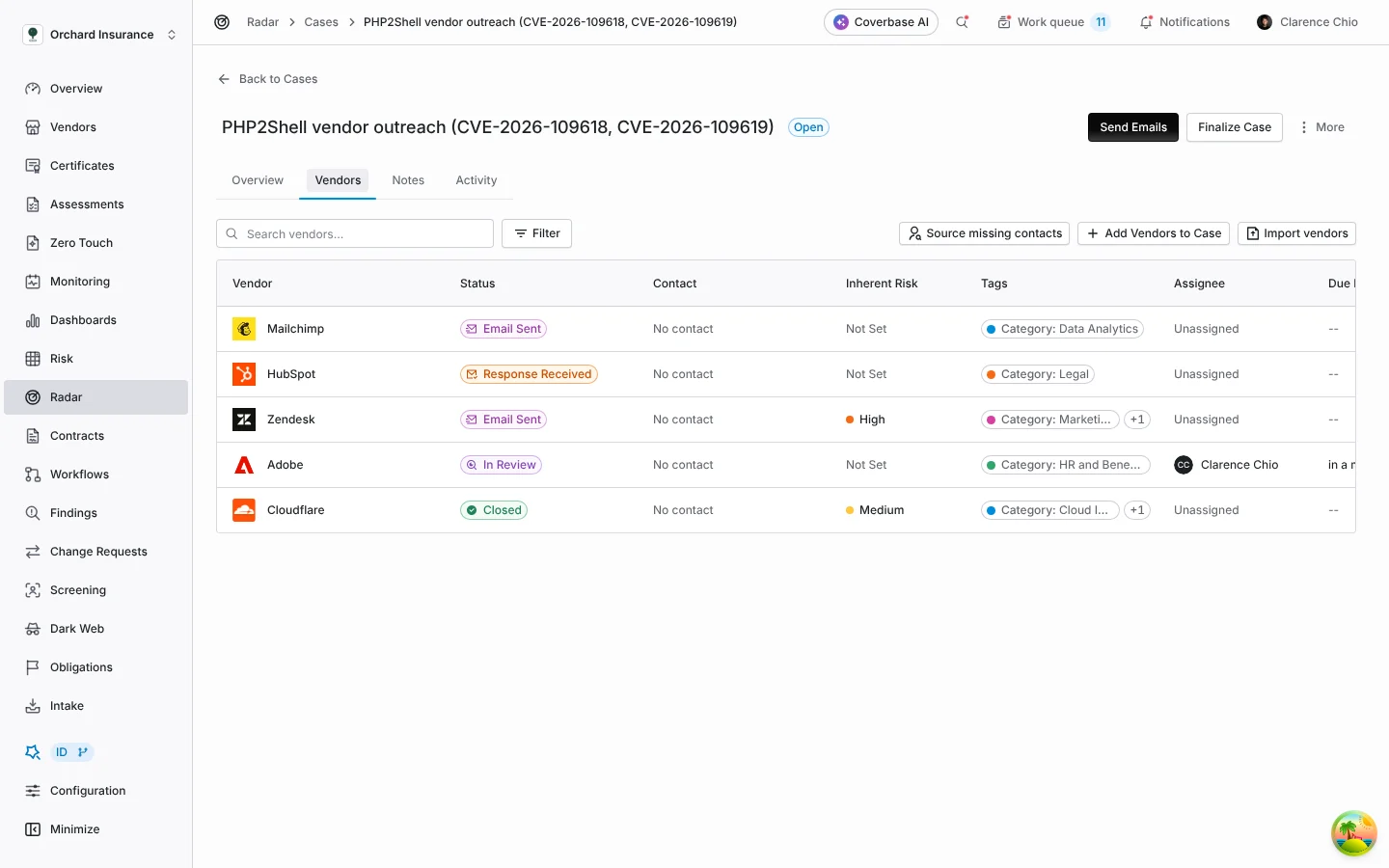Expand extra tags on Zendesk row
Image resolution: width=1389 pixels, height=868 pixels.
pyautogui.click(x=1137, y=420)
